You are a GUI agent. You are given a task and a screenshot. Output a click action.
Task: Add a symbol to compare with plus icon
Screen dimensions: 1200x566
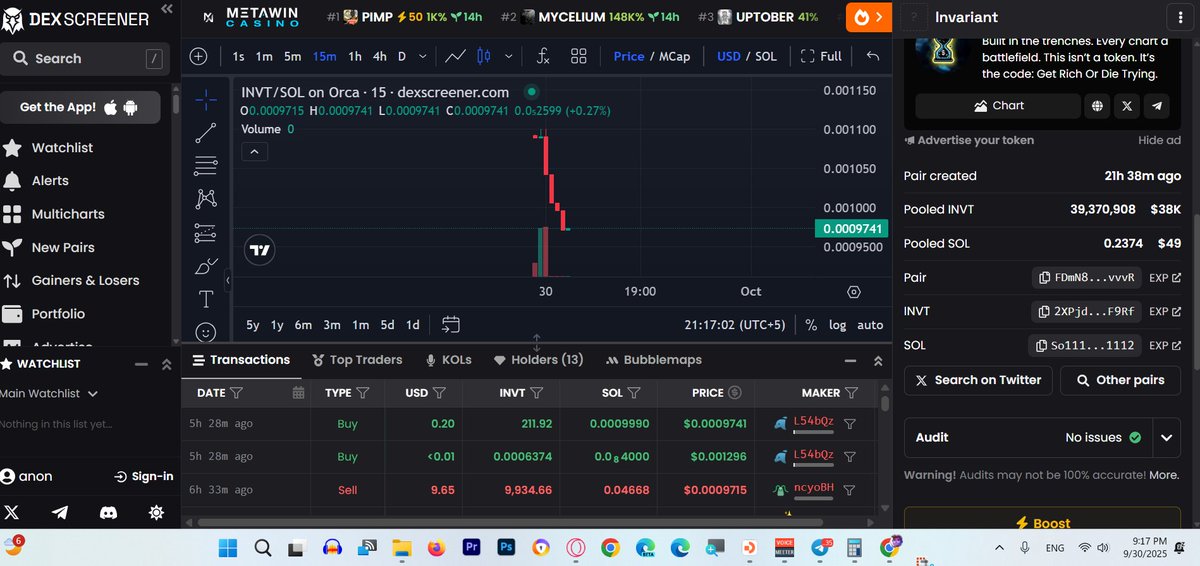coord(198,56)
